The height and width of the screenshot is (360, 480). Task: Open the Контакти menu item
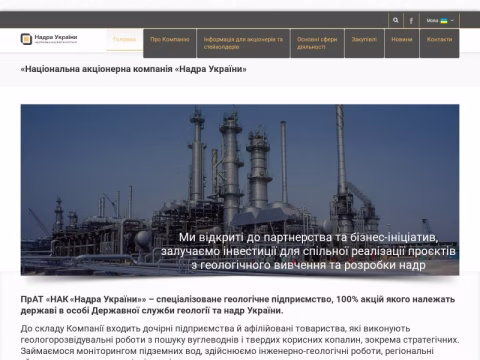coord(440,43)
